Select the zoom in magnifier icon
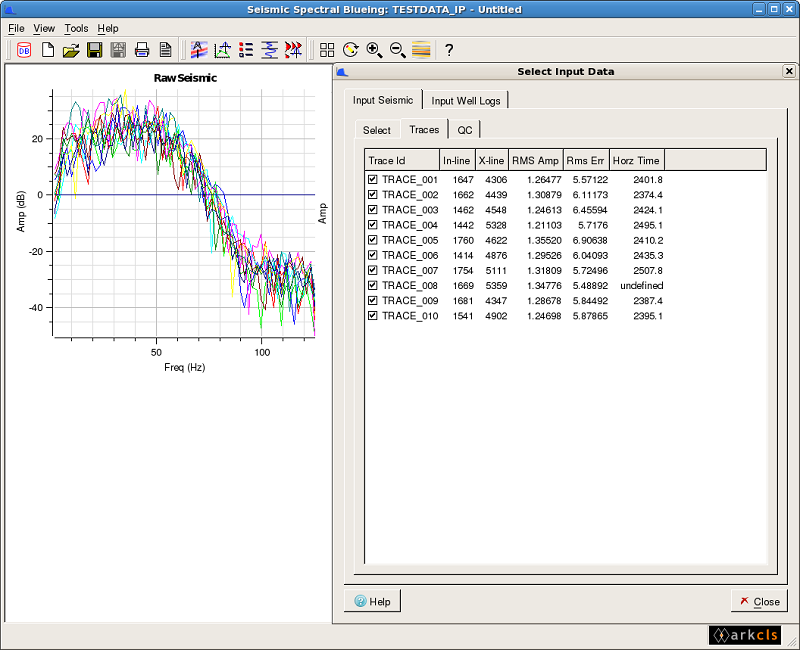Screen dimensions: 800x650 pyautogui.click(x=374, y=49)
